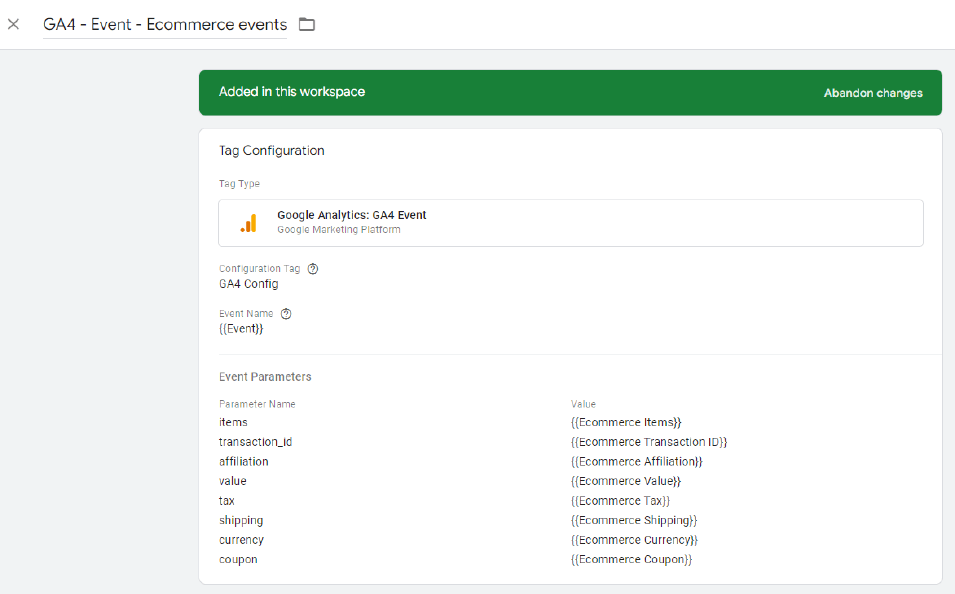Click the {{Ecommerce Coupon}} value
This screenshot has height=594, width=955.
(x=632, y=560)
